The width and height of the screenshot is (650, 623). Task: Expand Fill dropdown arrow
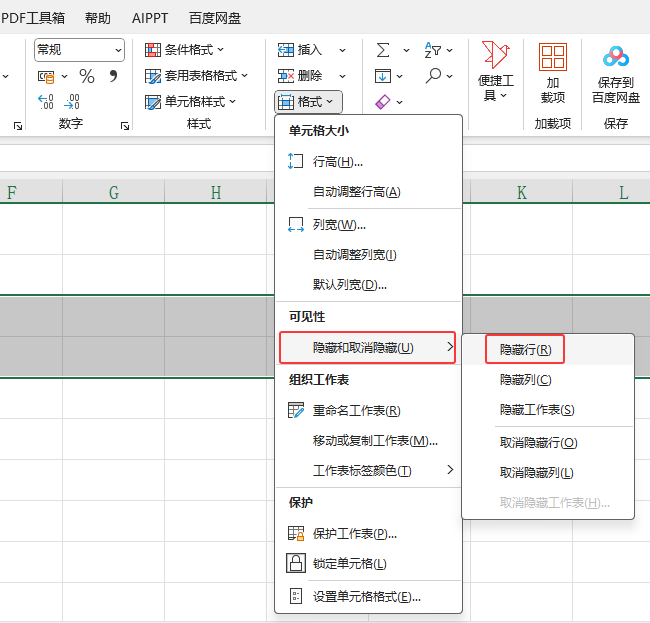coord(400,76)
